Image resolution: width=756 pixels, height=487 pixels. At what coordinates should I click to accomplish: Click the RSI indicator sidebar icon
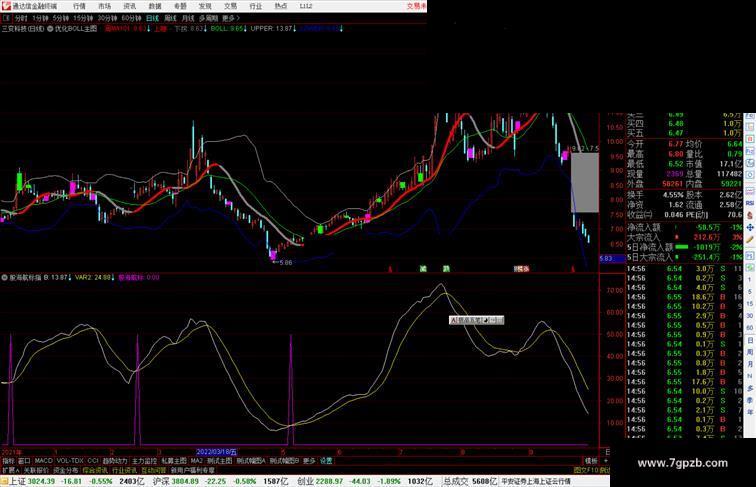coord(750,203)
